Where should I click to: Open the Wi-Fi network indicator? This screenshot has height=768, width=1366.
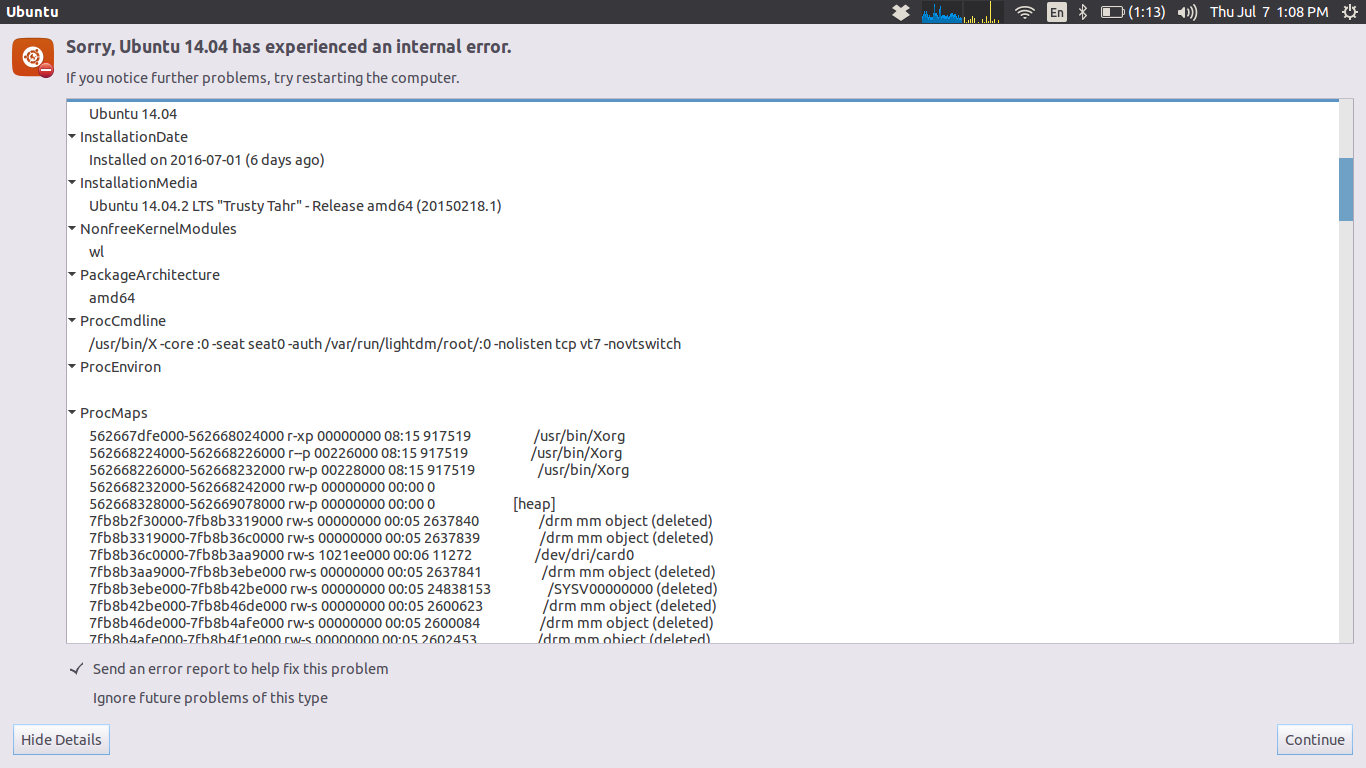point(1024,12)
